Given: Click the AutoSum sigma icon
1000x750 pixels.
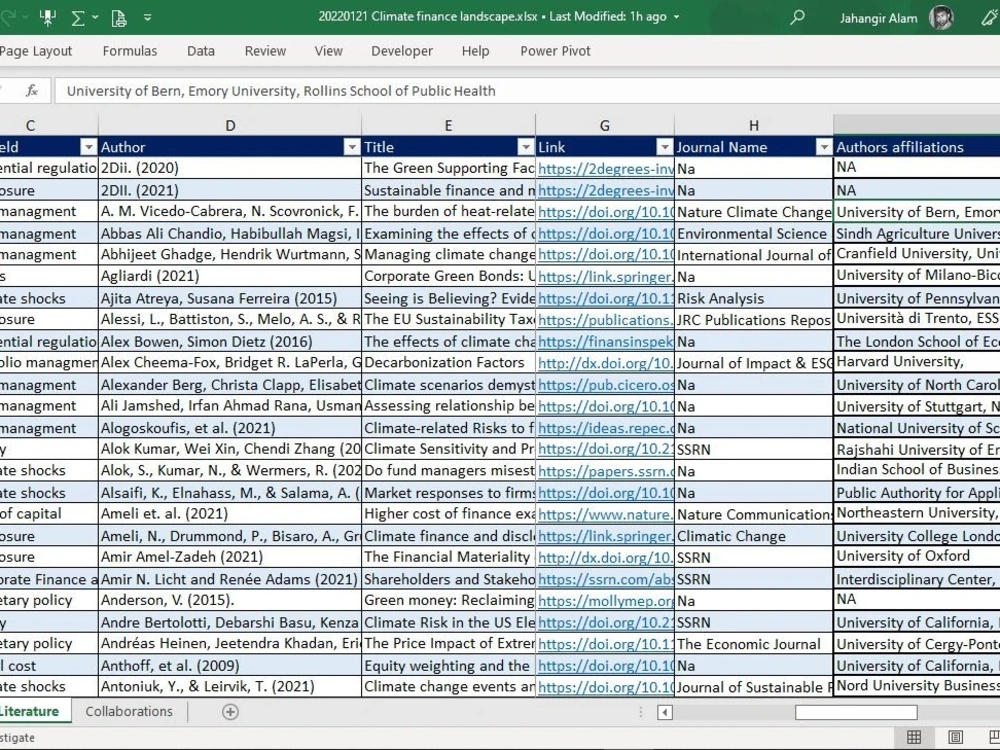Looking at the screenshot, I should click(78, 17).
